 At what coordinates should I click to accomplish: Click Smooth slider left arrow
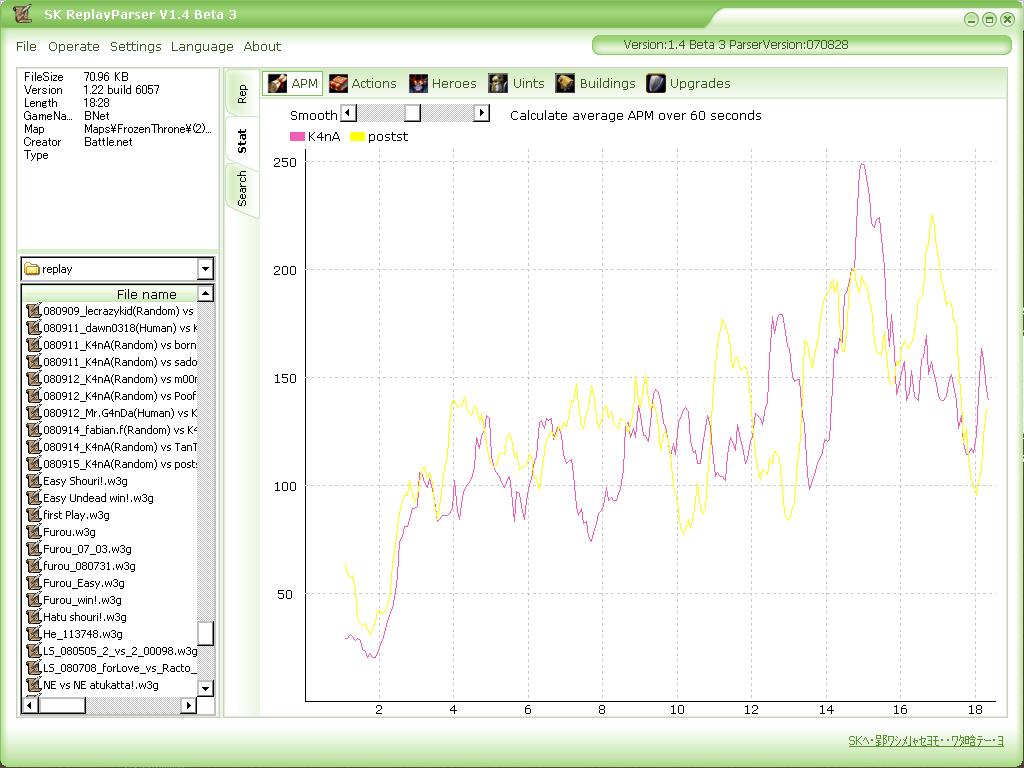(348, 114)
